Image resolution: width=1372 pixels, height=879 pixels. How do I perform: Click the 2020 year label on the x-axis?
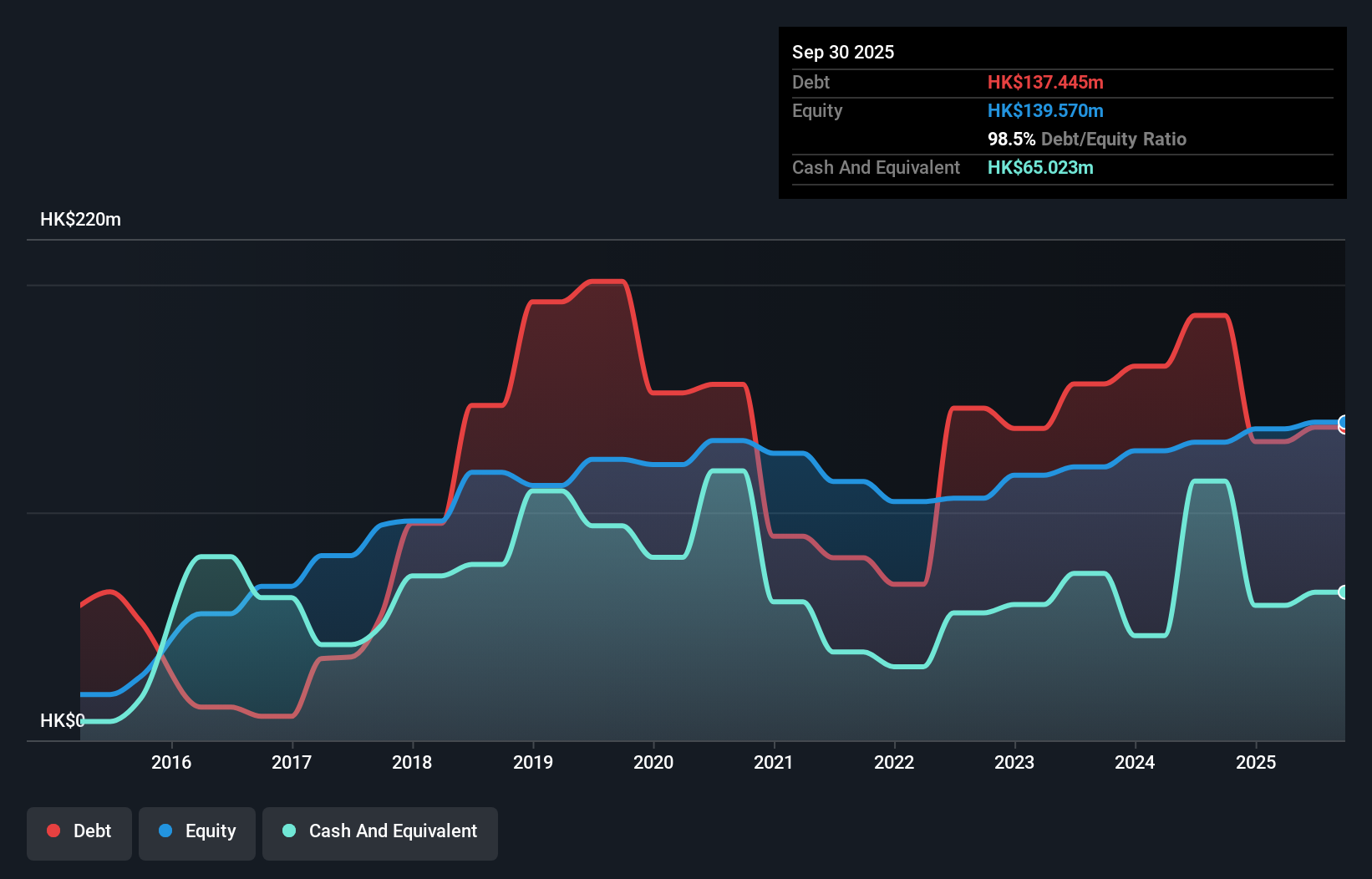click(654, 762)
